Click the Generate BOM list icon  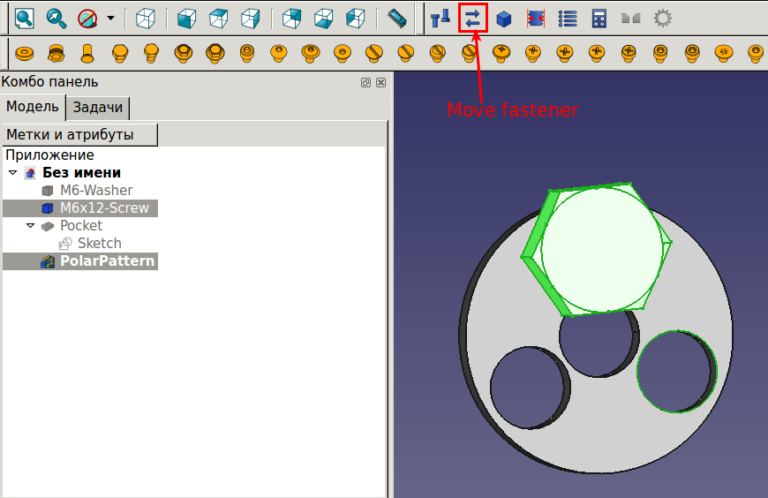568,19
